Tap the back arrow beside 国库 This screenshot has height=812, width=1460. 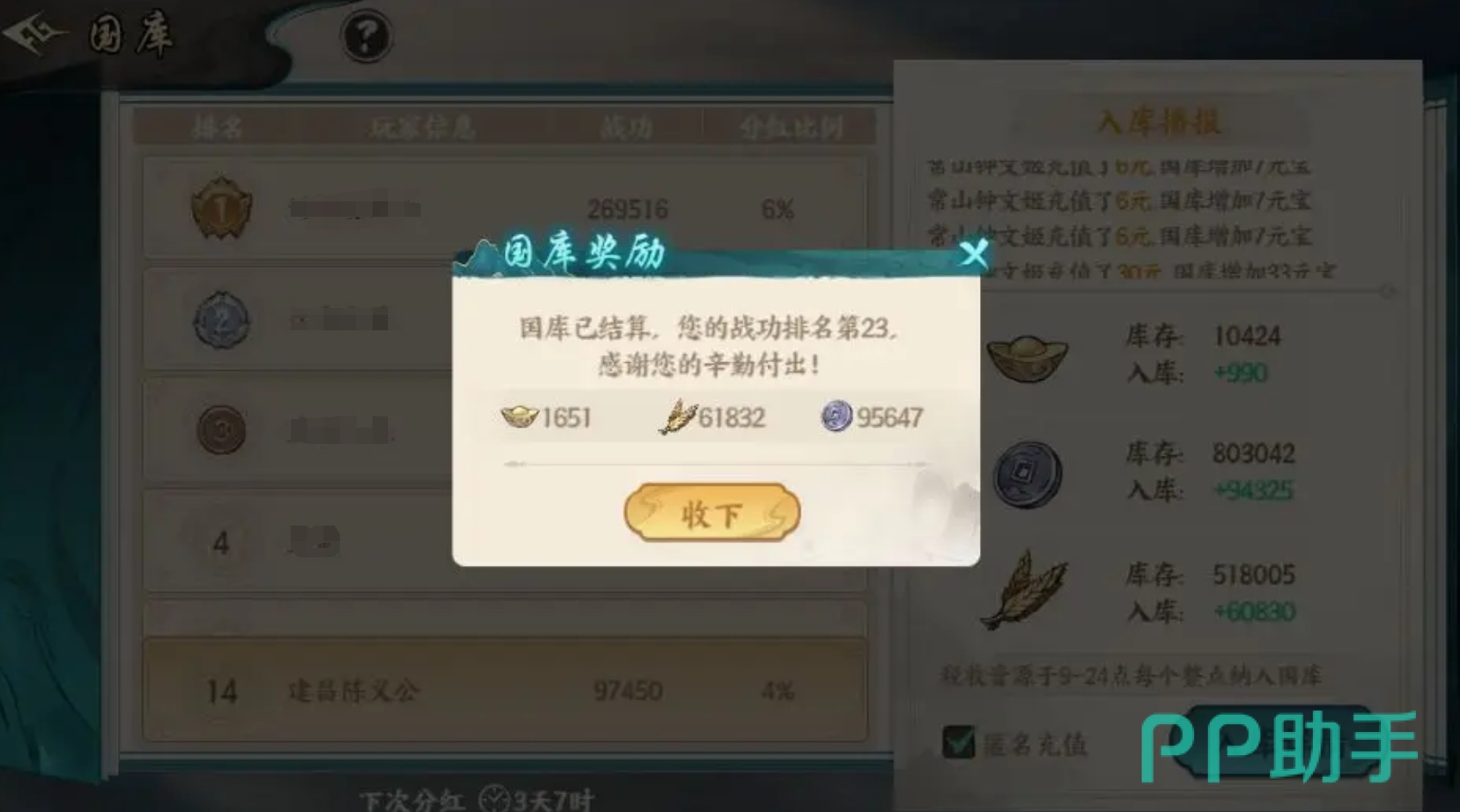[x=34, y=34]
